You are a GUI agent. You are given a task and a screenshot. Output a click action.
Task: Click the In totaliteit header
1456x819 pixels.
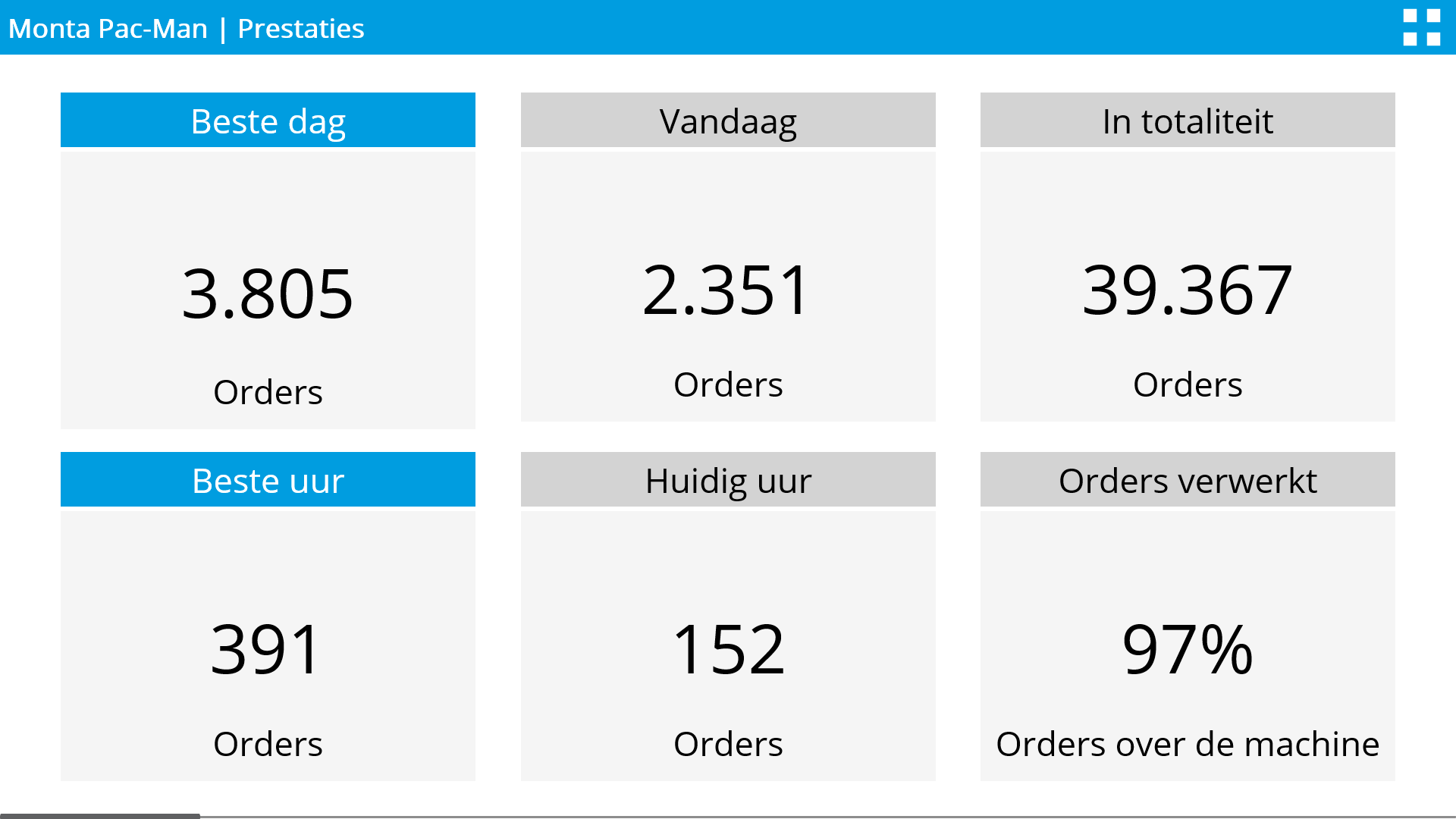click(1188, 121)
